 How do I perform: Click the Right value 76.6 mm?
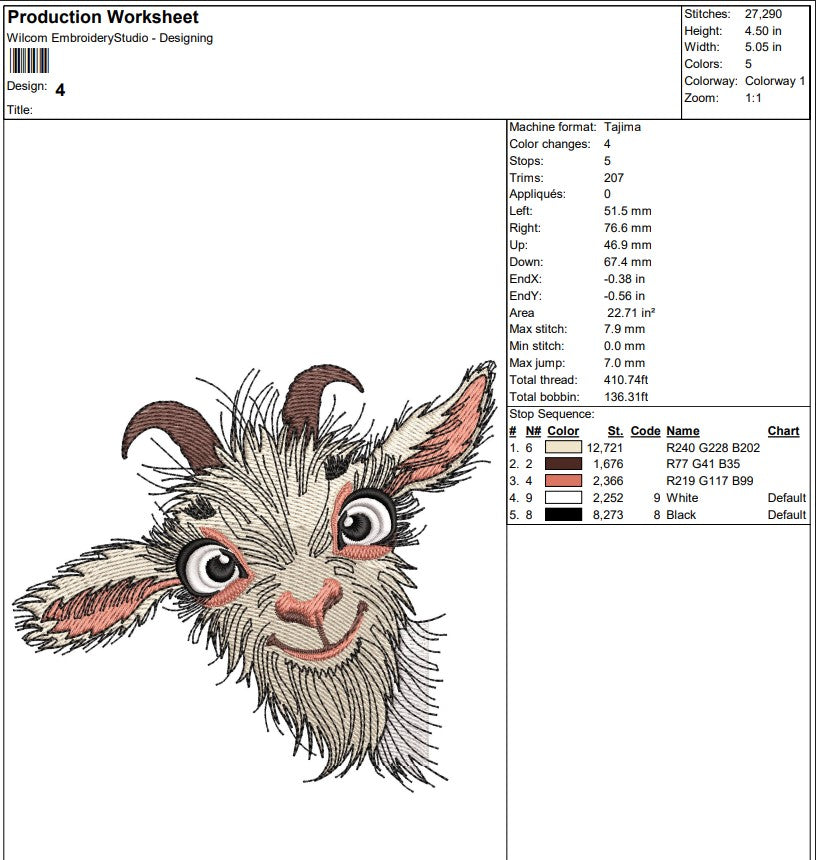(x=628, y=228)
